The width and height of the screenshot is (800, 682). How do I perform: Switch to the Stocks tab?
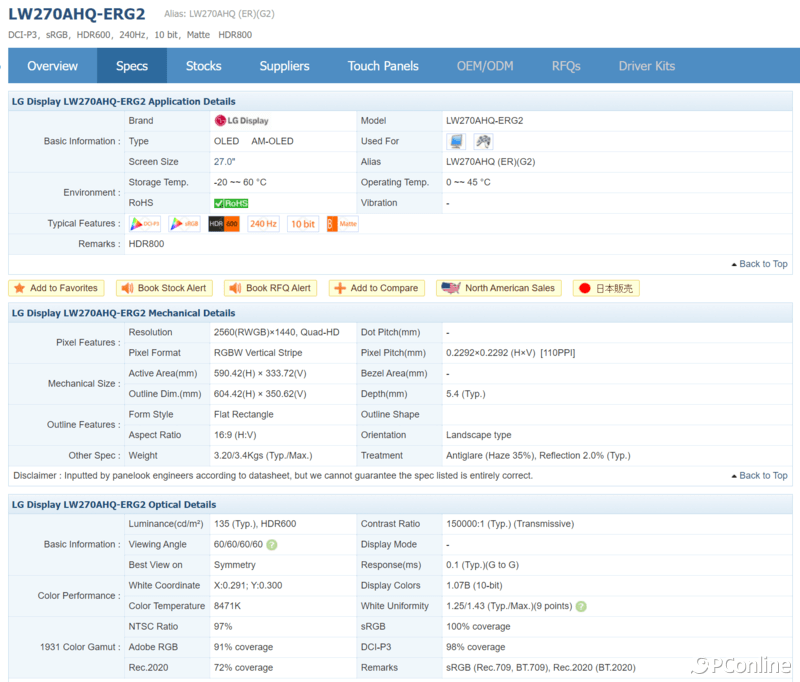click(204, 66)
